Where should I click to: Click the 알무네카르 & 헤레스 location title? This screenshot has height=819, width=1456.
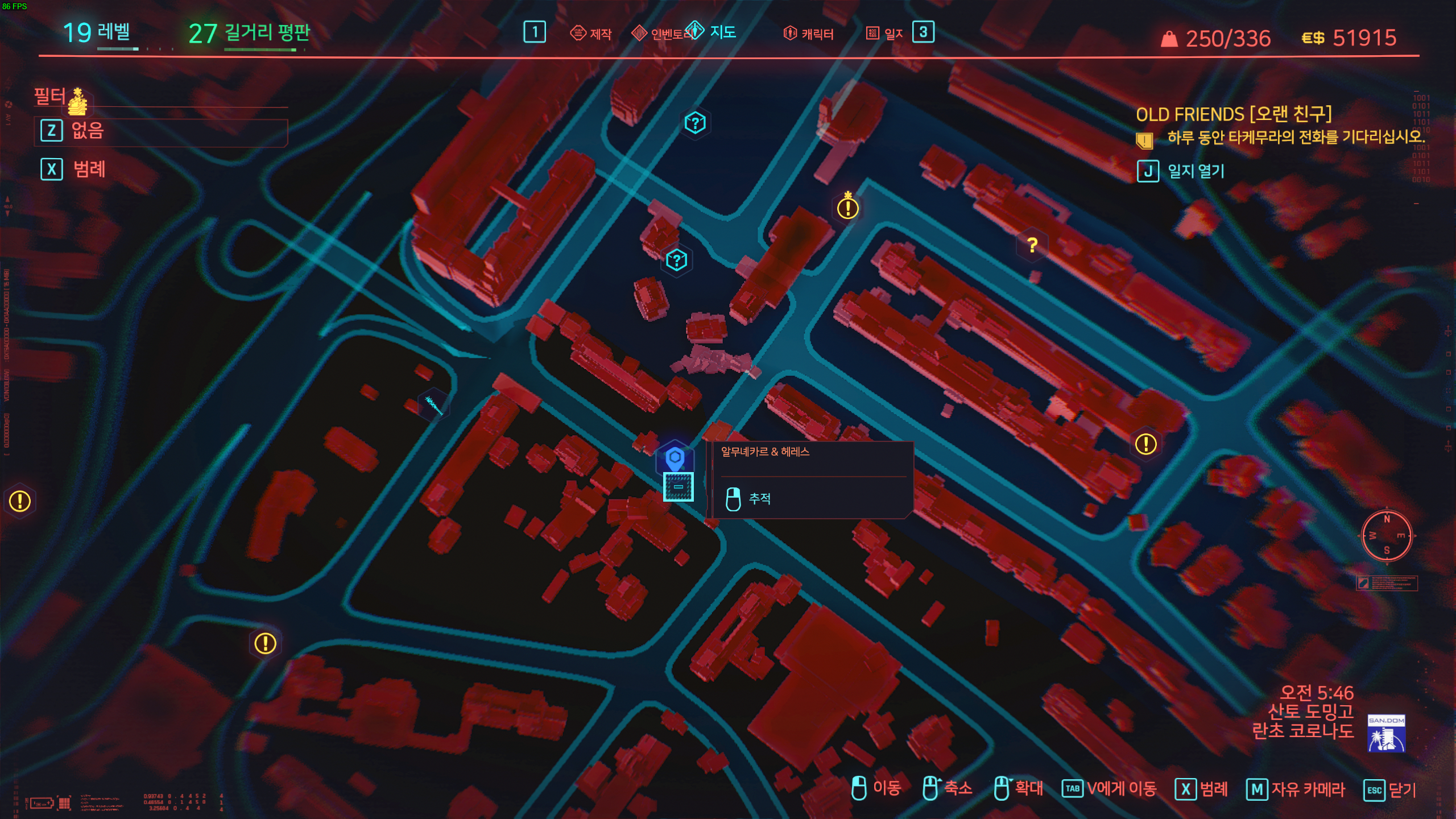[765, 452]
